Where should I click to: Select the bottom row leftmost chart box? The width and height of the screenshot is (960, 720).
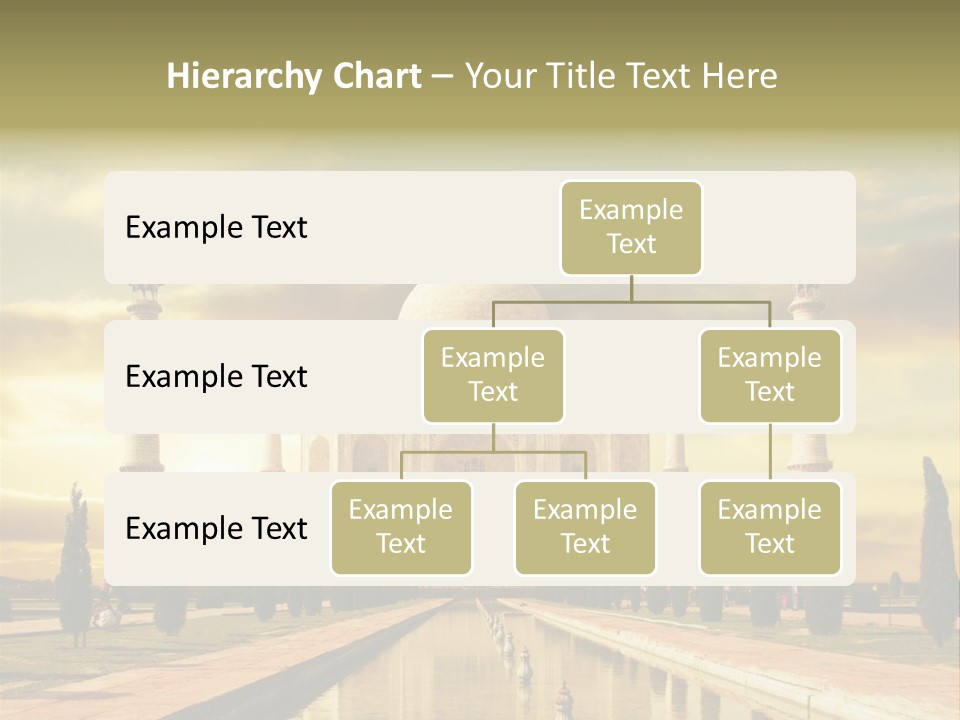[x=401, y=528]
